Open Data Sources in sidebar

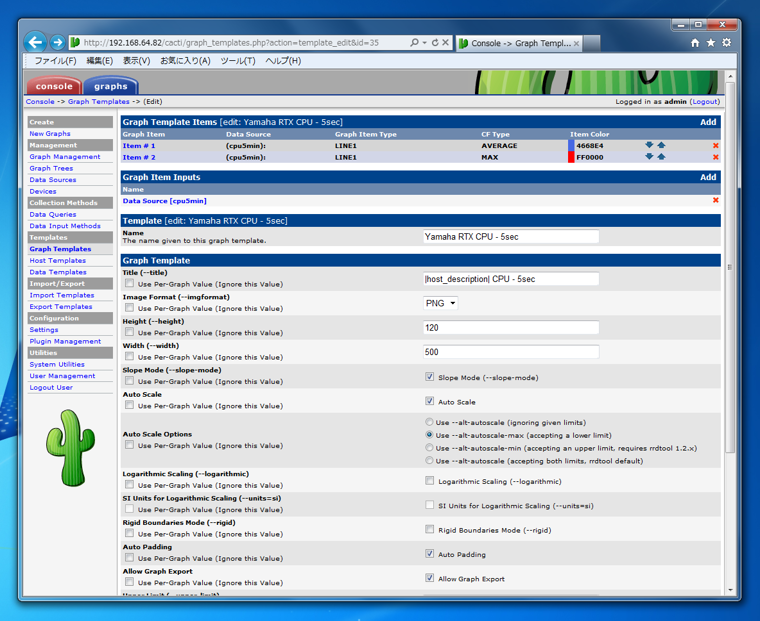pyautogui.click(x=53, y=180)
